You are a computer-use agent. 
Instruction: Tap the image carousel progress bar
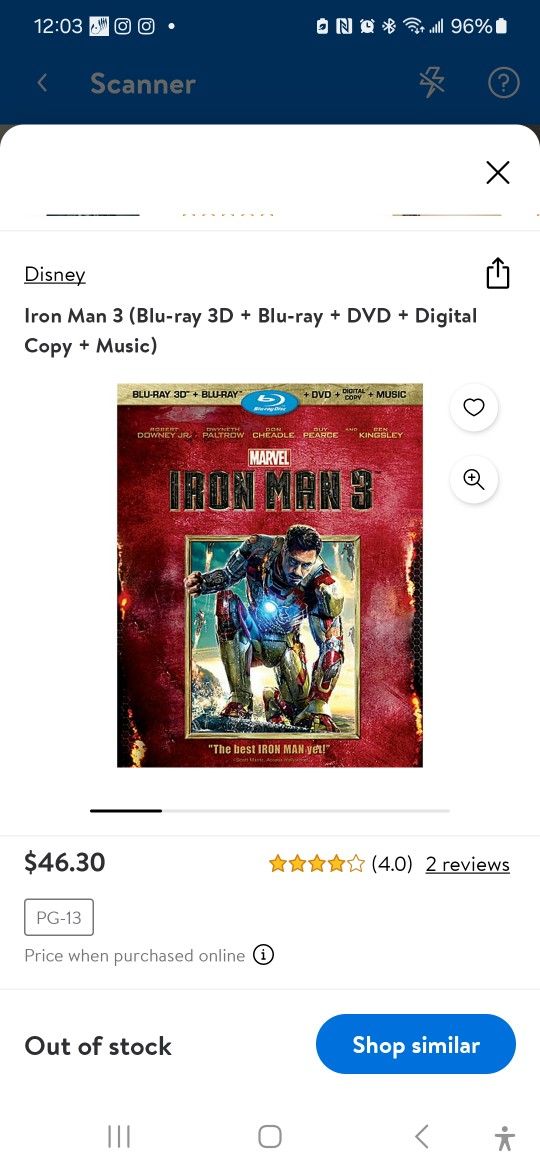[270, 810]
